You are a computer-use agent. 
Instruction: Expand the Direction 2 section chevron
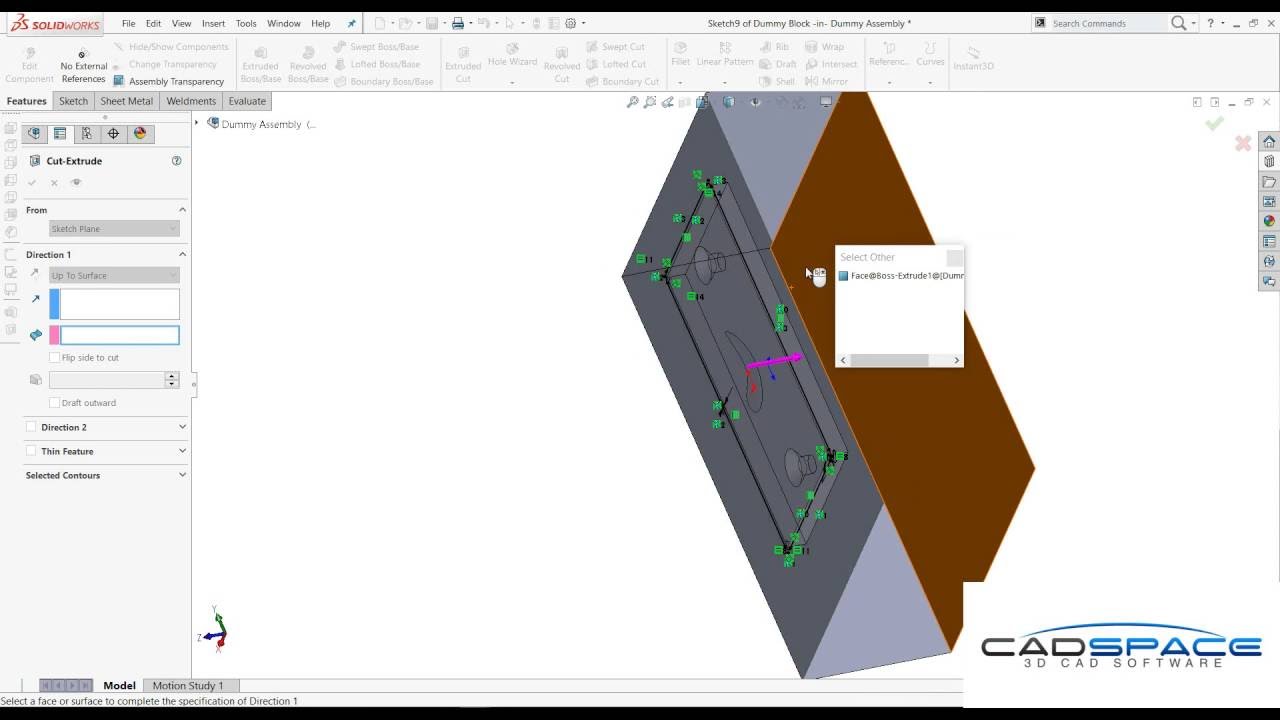tap(182, 427)
